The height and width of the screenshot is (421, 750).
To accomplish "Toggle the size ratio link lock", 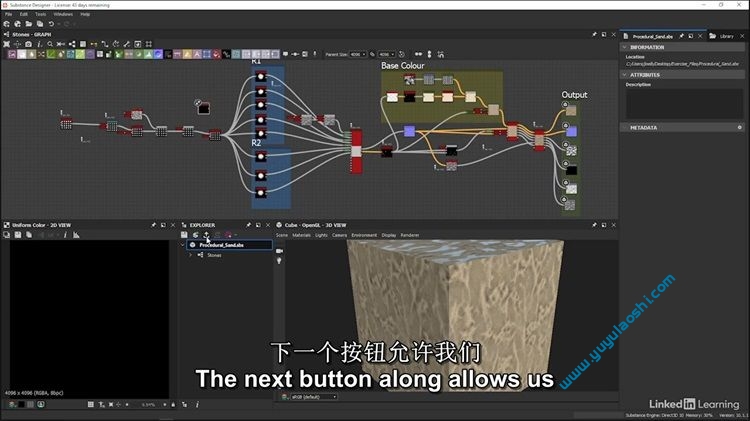I will pyautogui.click(x=373, y=55).
